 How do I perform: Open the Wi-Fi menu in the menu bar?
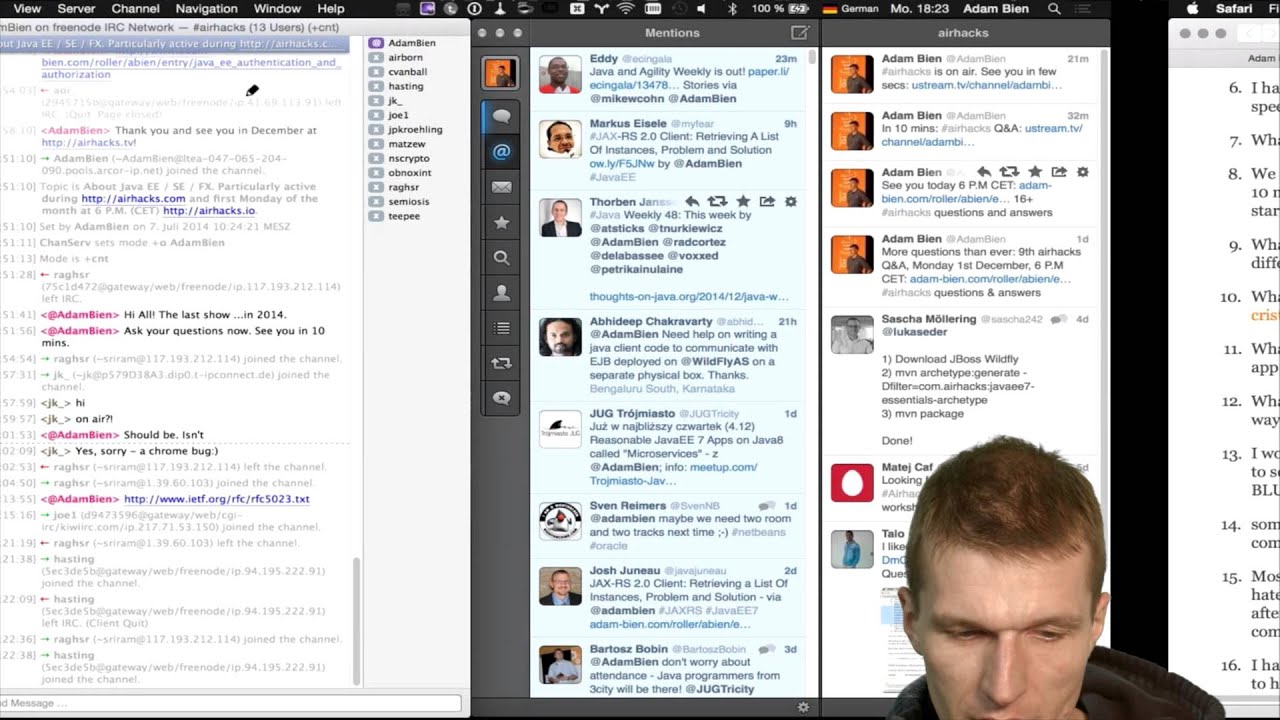point(626,8)
